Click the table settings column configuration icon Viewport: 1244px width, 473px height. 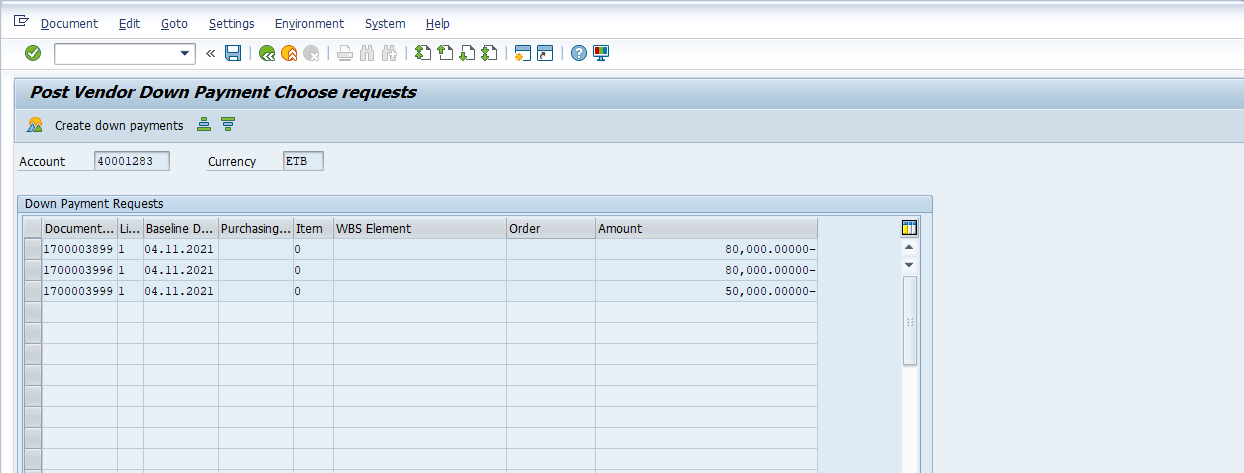click(909, 228)
